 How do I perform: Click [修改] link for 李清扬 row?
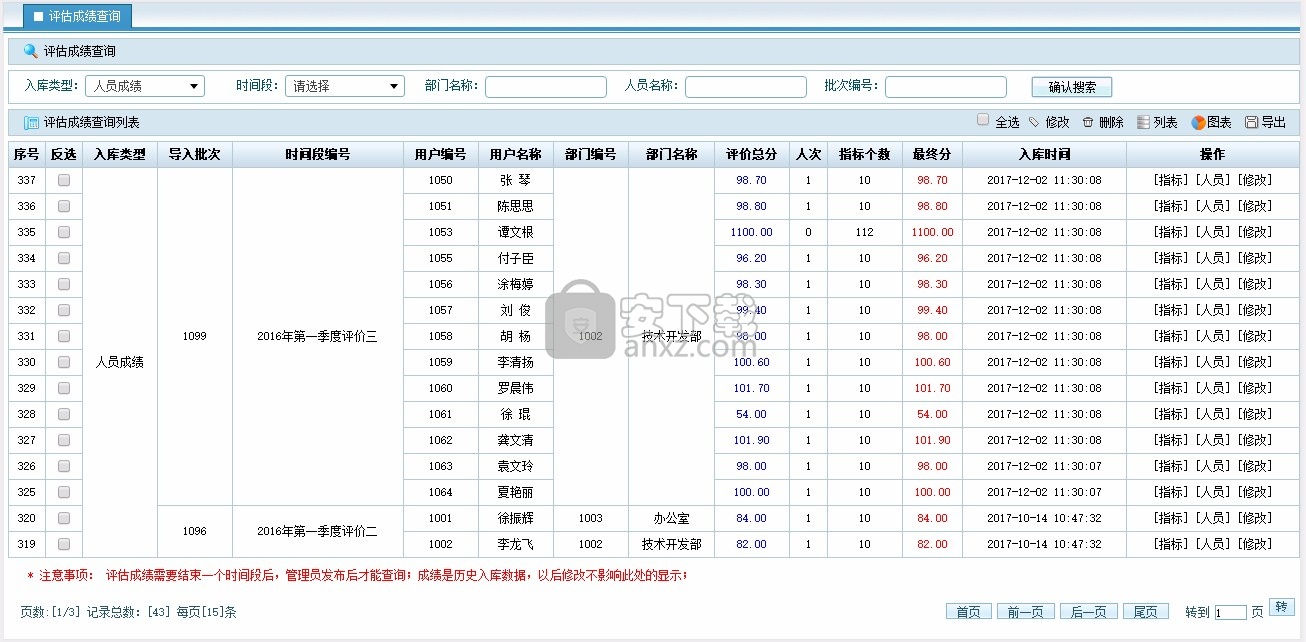[1255, 362]
